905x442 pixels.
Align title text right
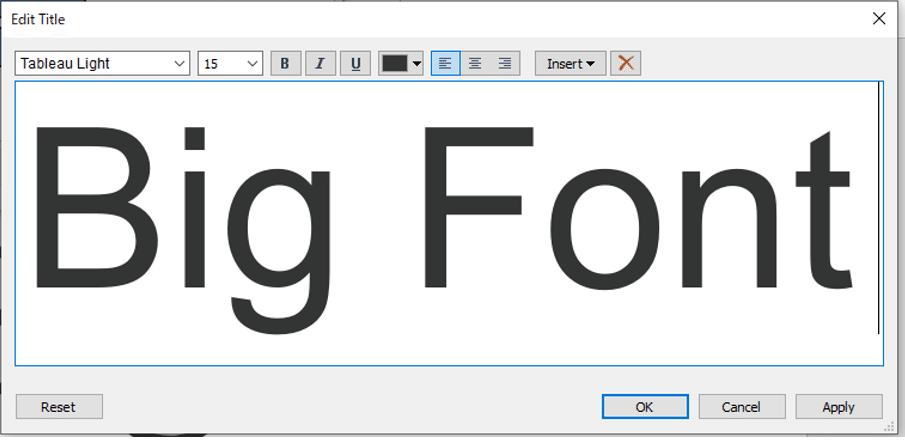[505, 63]
